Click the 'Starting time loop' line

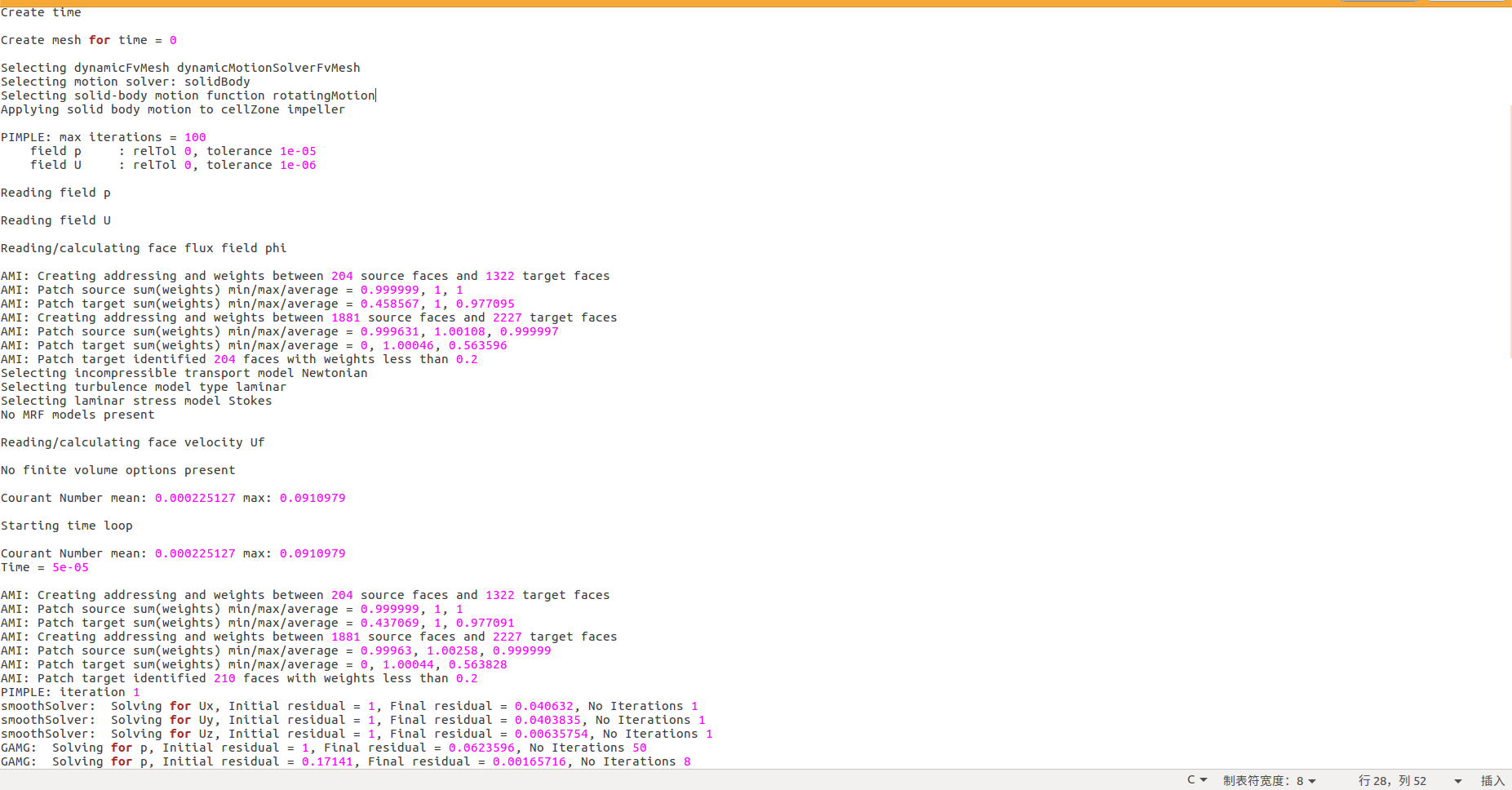[66, 526]
